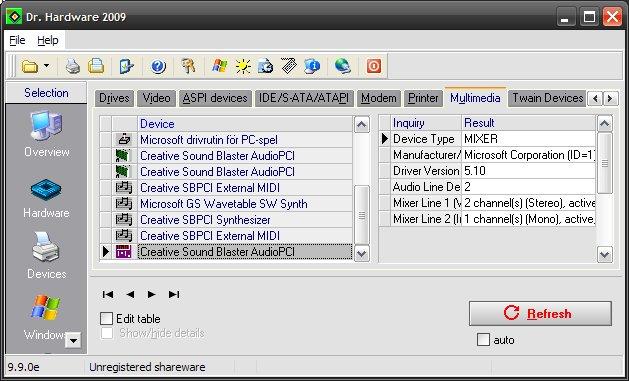Viewport: 629px width, 381px height.
Task: Click sidebar scroll-down arrow near Windows
Action: tap(73, 340)
